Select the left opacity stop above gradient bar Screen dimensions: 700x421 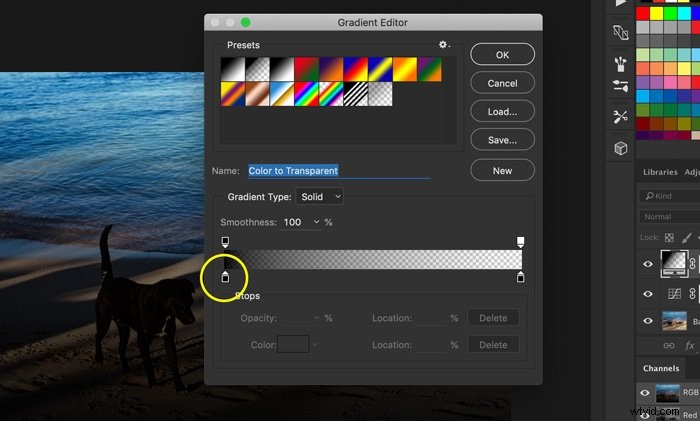pyautogui.click(x=225, y=242)
